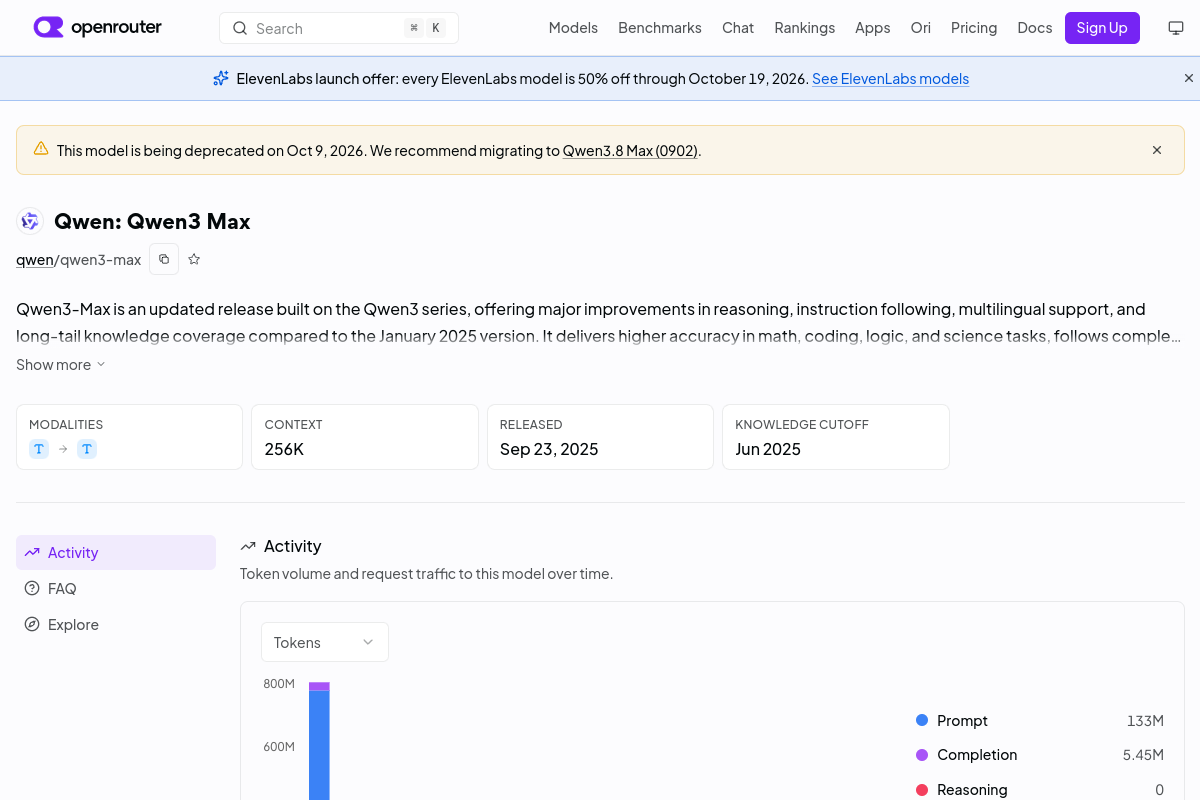
Task: Click the Qwen model logo icon
Action: pyautogui.click(x=30, y=221)
